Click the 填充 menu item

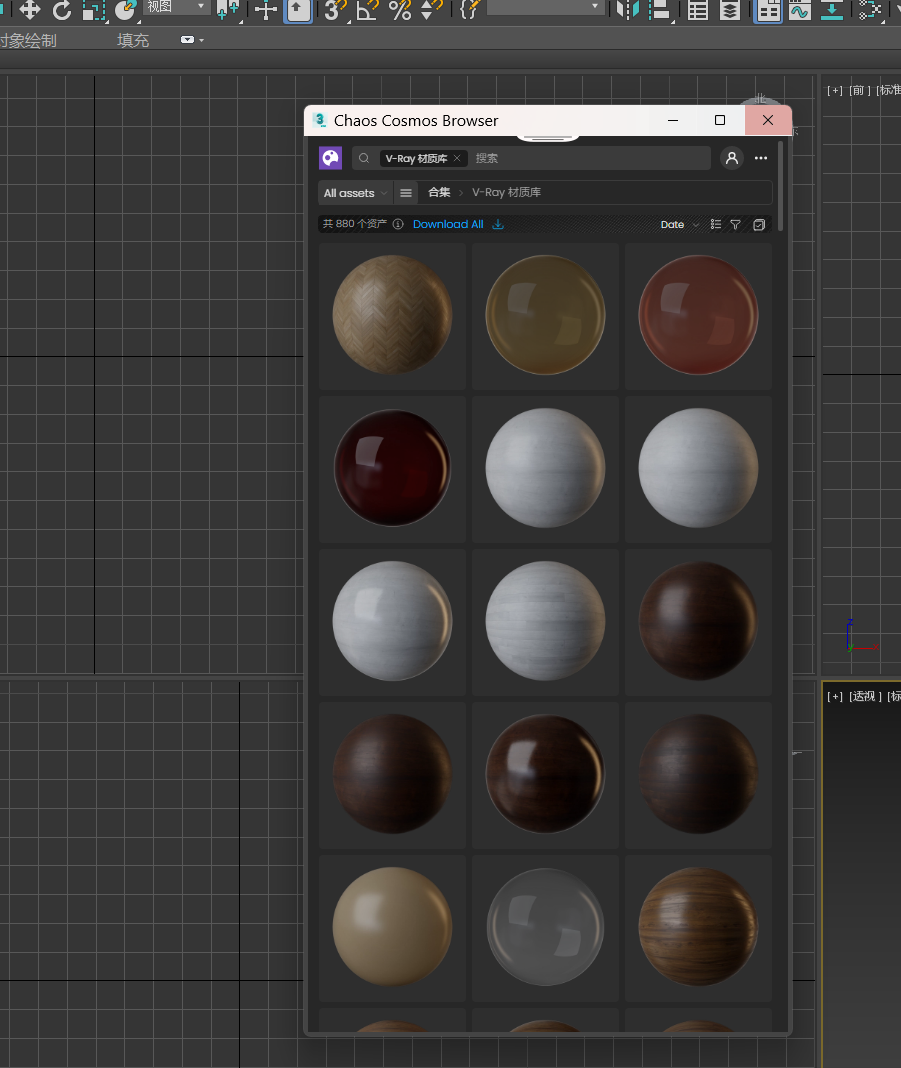click(x=133, y=40)
